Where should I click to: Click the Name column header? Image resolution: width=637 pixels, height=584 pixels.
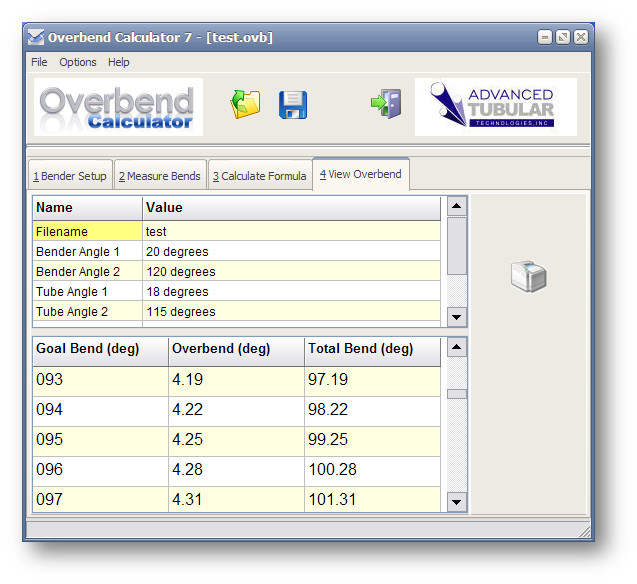(x=87, y=208)
